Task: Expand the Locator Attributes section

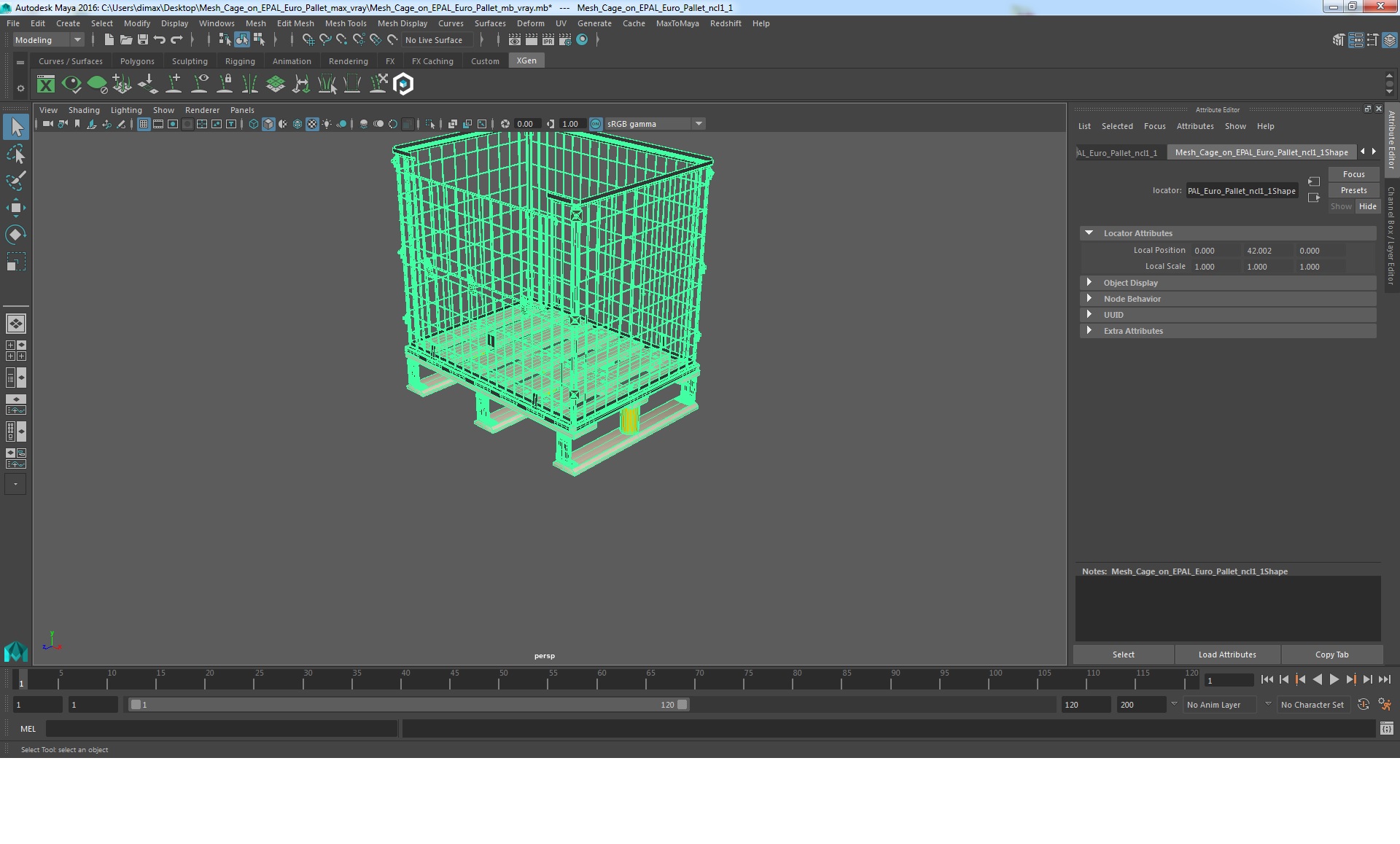Action: pos(1088,232)
